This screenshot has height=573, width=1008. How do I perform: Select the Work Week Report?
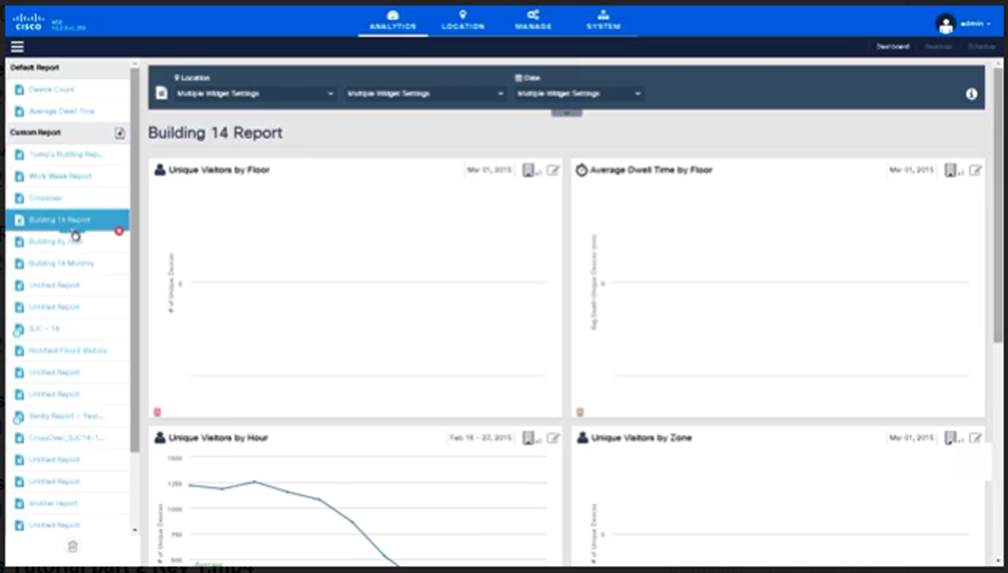[x=59, y=176]
